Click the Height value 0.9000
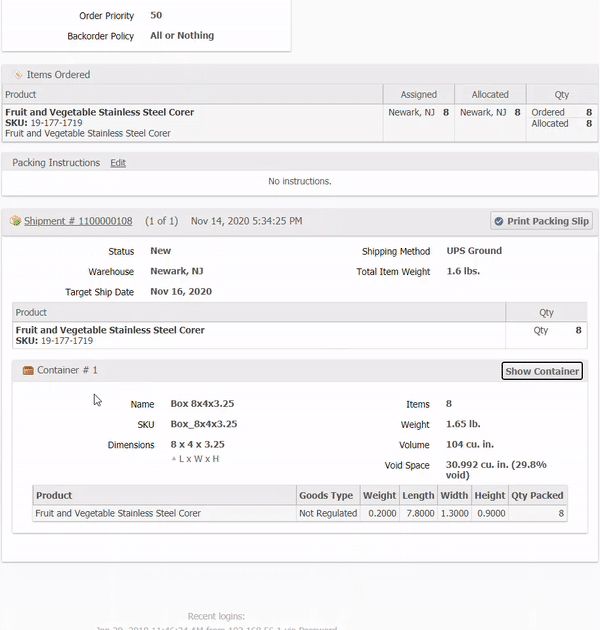 [491, 513]
